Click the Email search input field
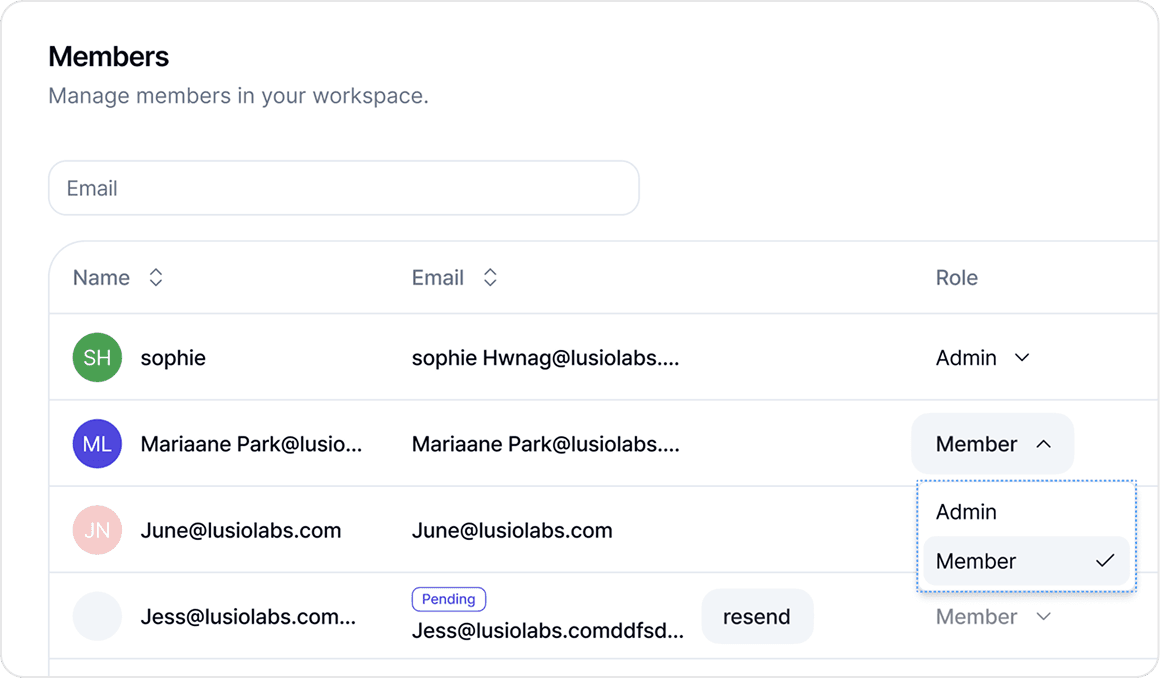1160x678 pixels. pos(344,188)
